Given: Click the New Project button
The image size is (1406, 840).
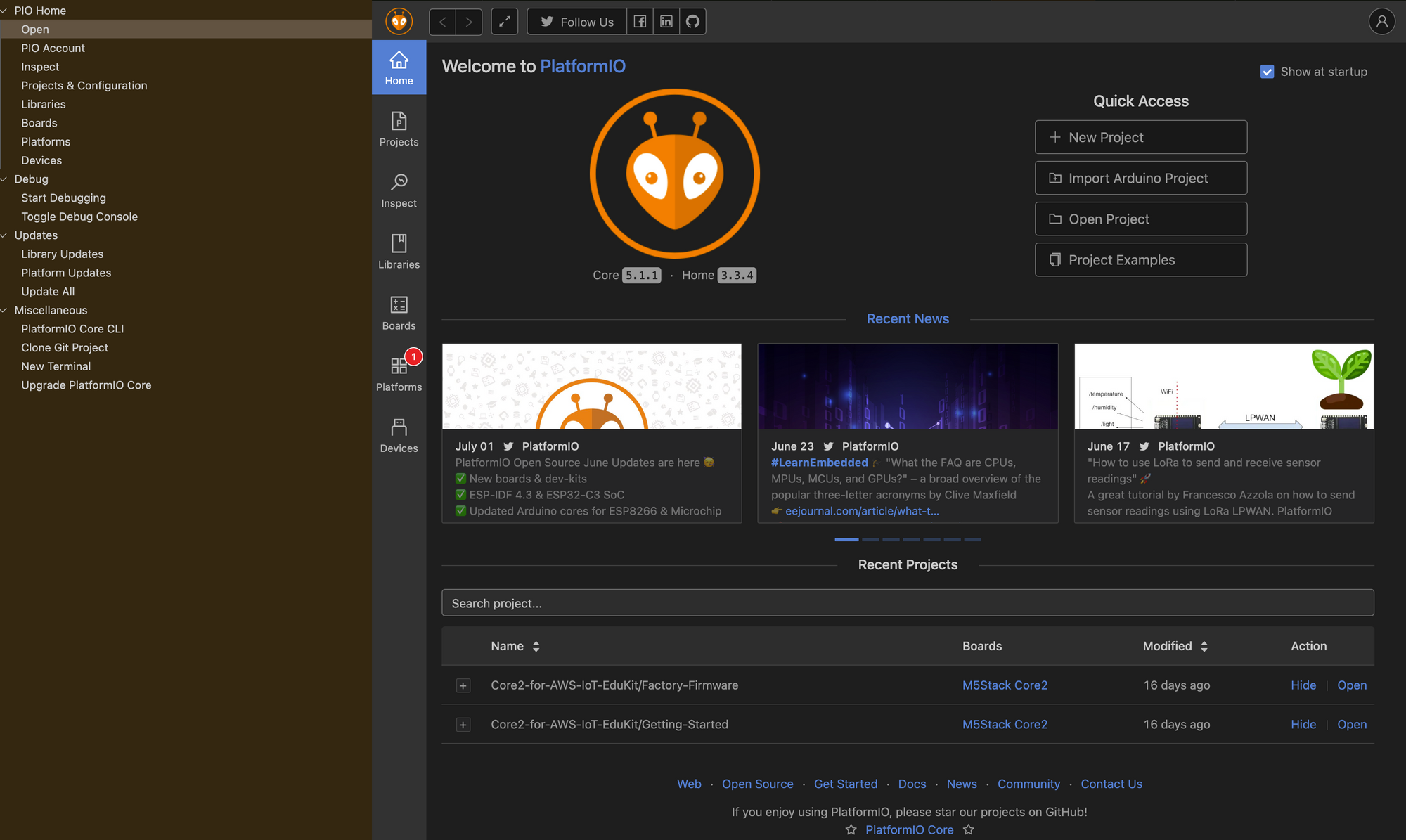Looking at the screenshot, I should (1140, 137).
